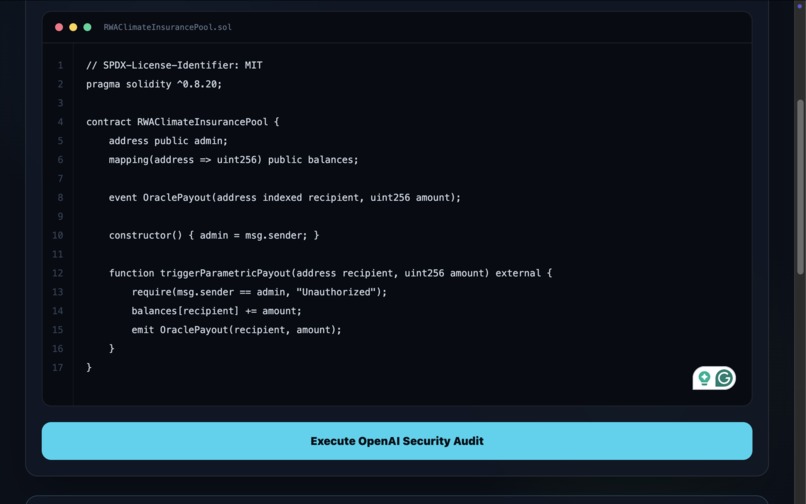Click the balances[recipient] += amount line
The image size is (806, 504).
[216, 311]
